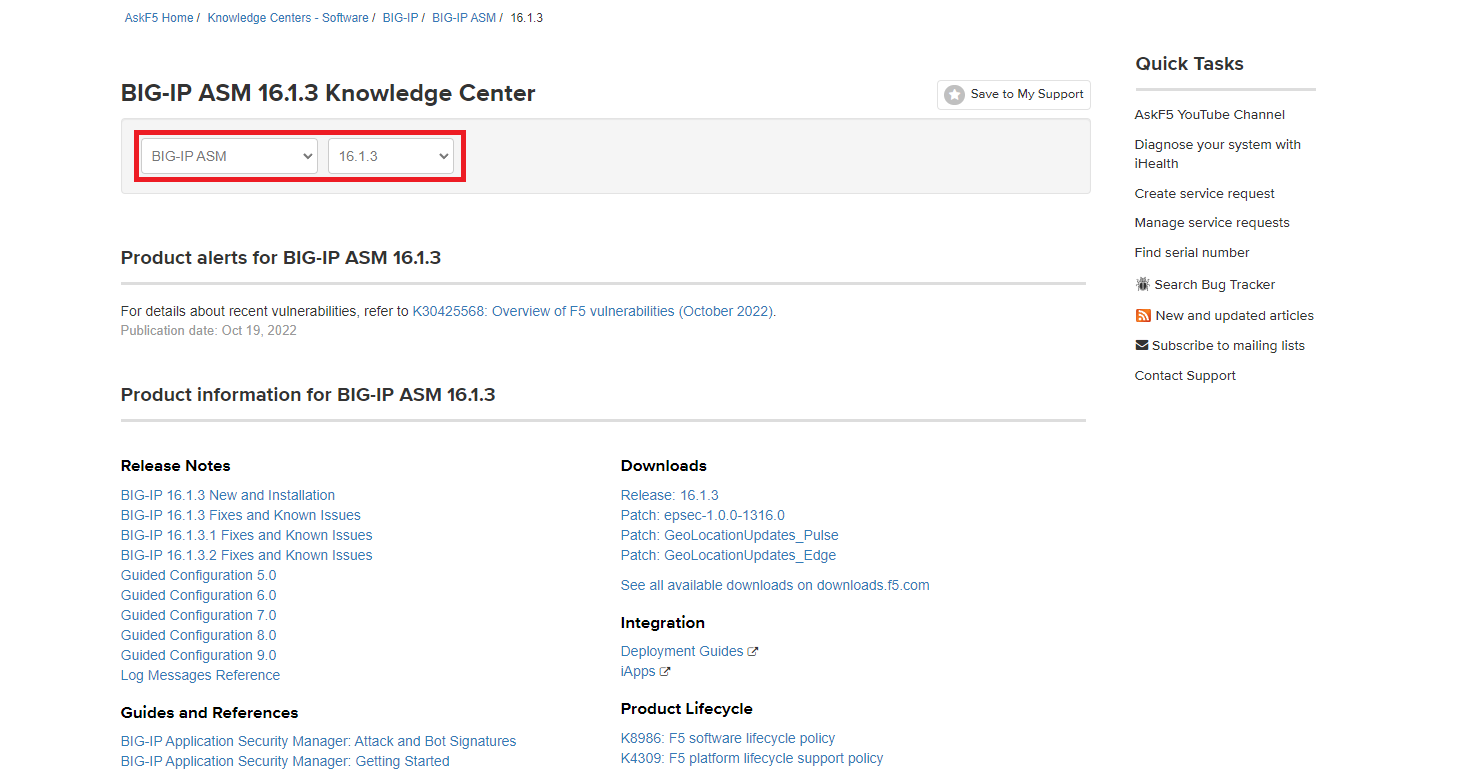This screenshot has height=771, width=1459.
Task: Open Guided Configuration 5.0 link
Action: point(198,575)
